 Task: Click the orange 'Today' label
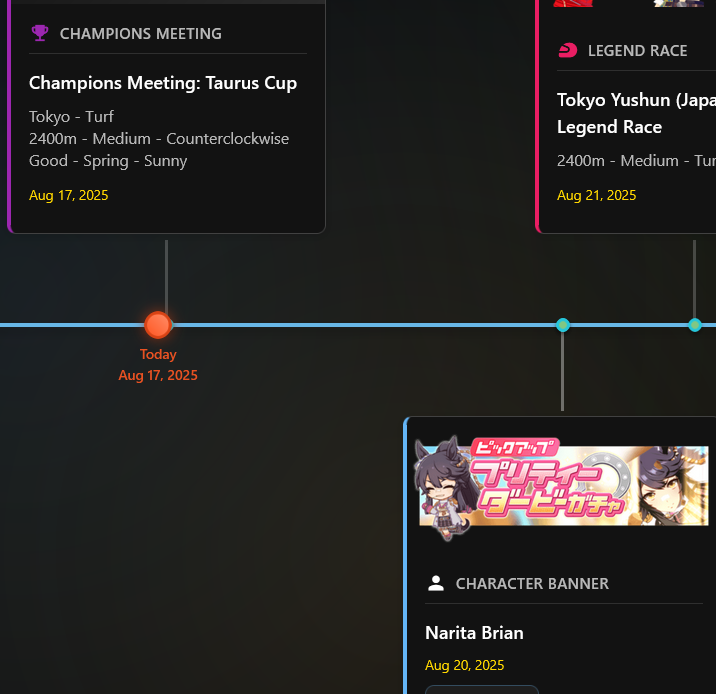tap(158, 354)
